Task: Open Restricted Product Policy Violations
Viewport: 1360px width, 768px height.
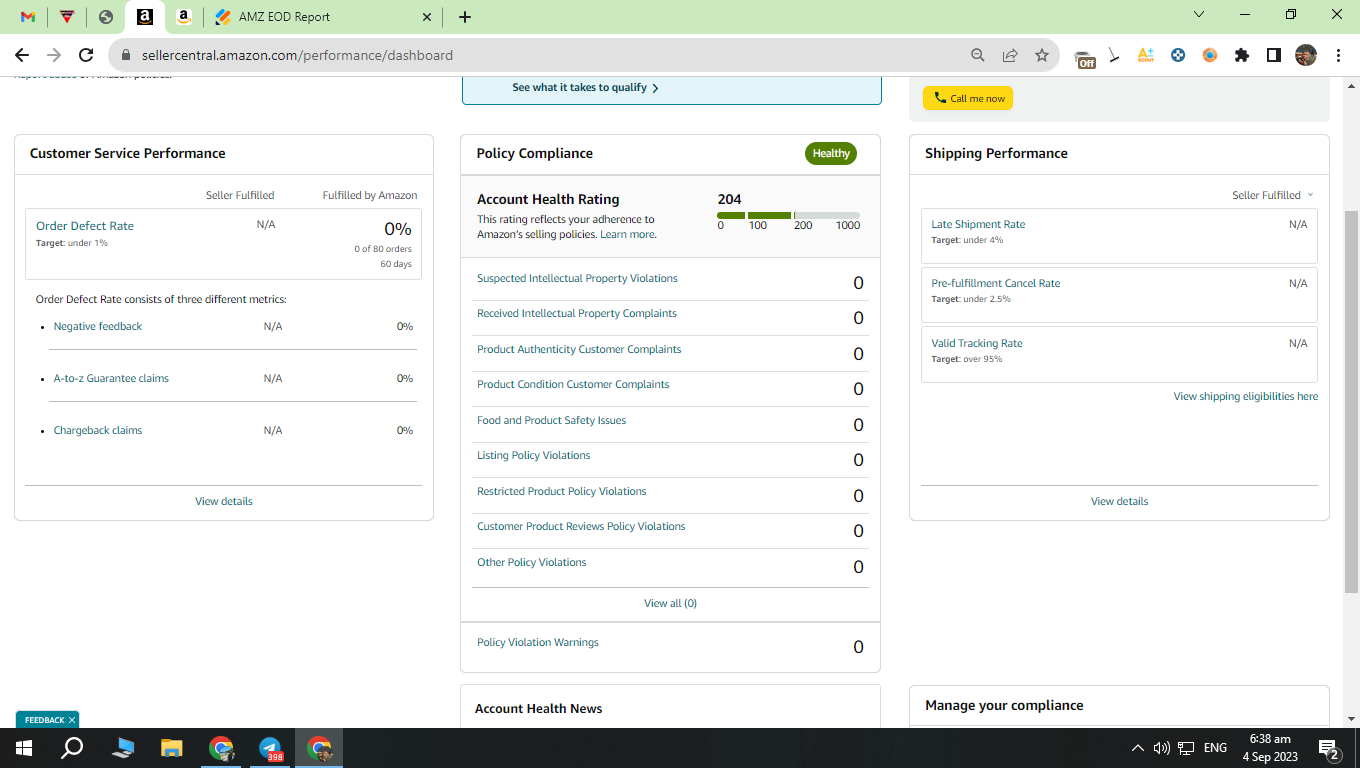Action: coord(562,491)
